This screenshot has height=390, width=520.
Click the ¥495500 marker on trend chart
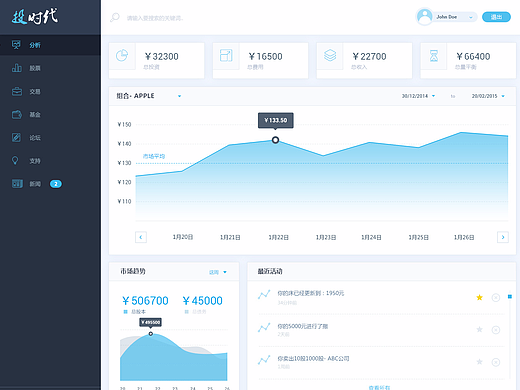(x=151, y=334)
